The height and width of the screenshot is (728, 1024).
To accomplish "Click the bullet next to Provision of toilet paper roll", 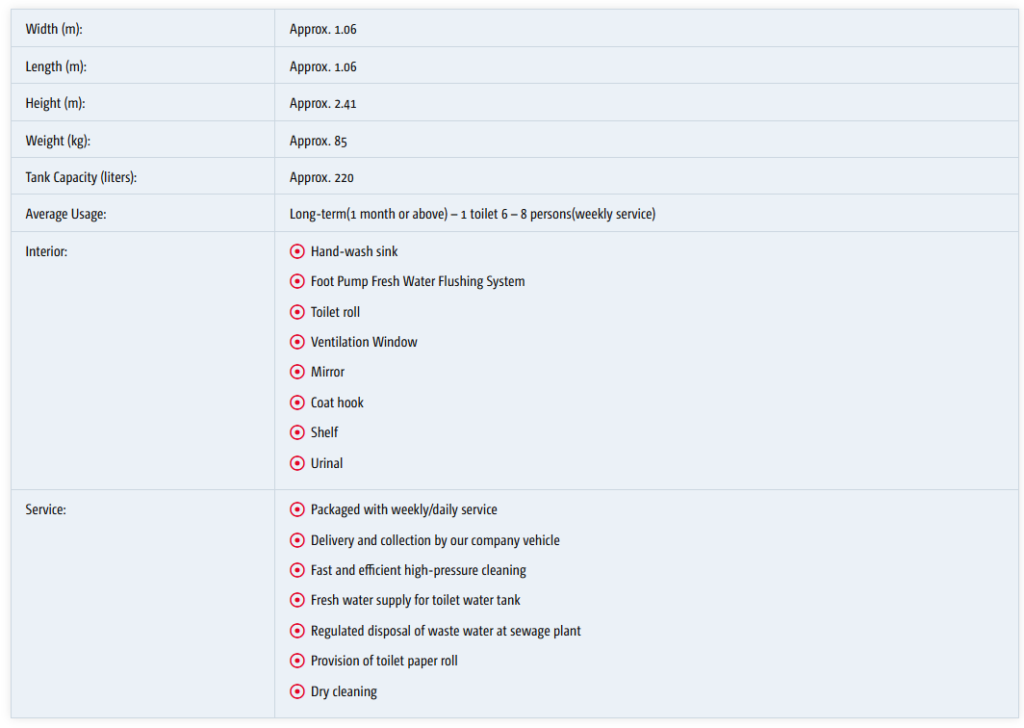I will point(297,661).
